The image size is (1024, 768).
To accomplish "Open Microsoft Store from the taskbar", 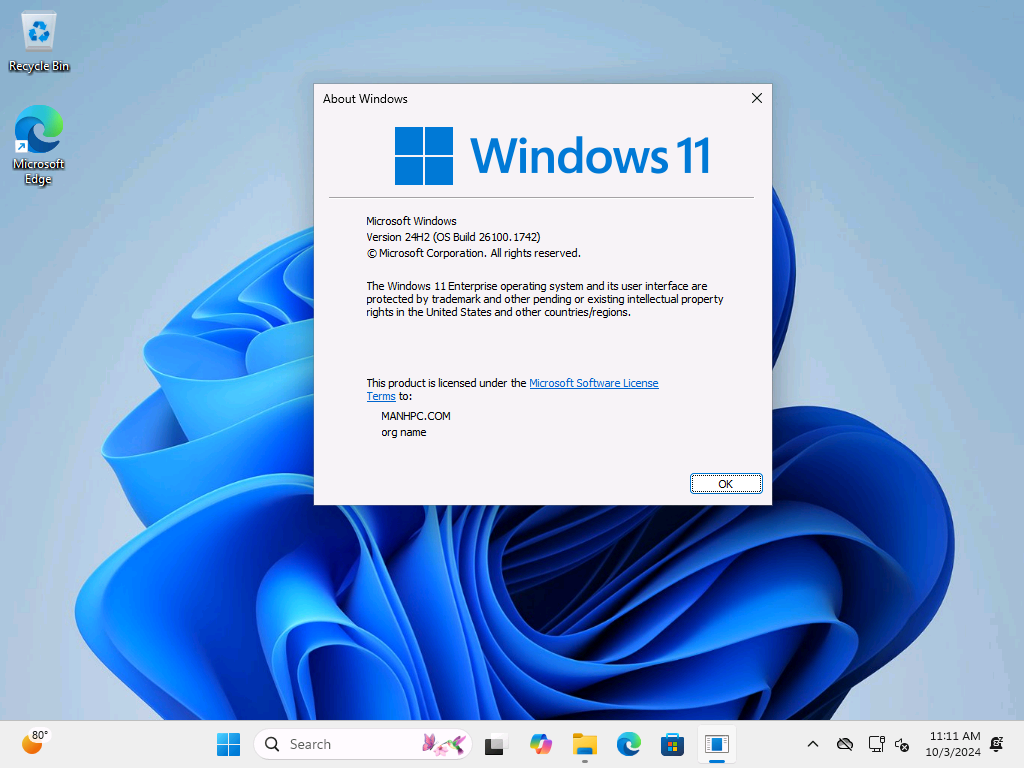I will point(672,744).
